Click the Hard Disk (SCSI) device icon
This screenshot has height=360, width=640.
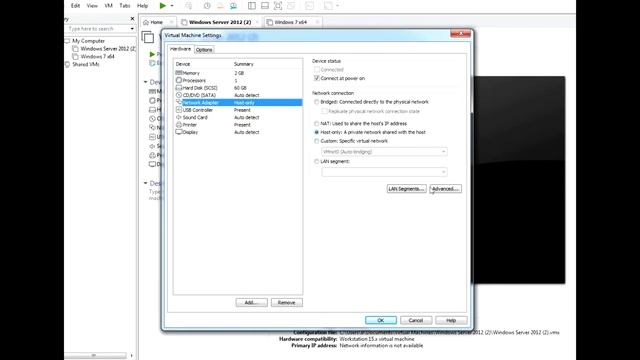[179, 87]
